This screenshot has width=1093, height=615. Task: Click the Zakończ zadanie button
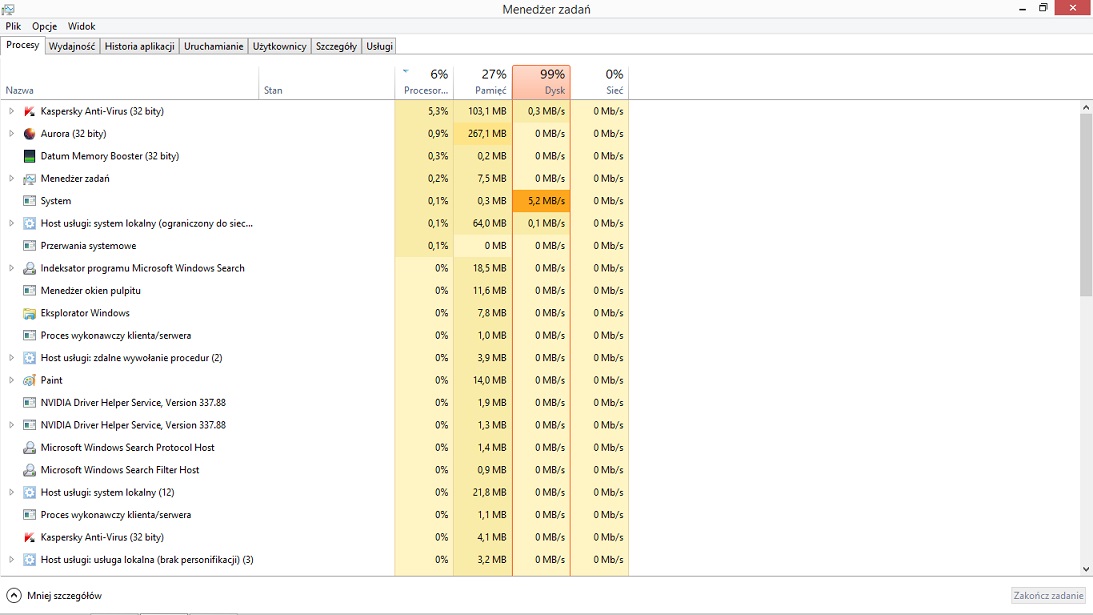(x=1048, y=595)
